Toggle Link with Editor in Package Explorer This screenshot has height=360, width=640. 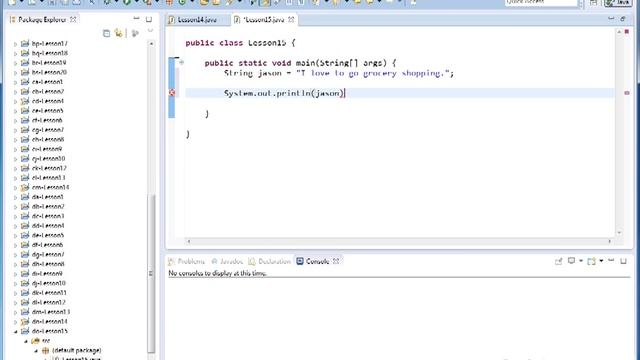119,33
